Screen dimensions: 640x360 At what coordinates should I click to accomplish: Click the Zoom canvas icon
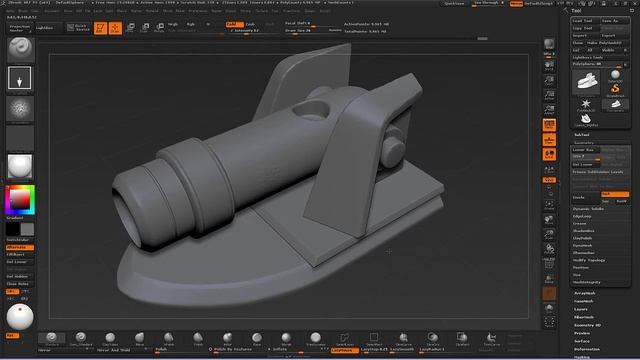549,81
